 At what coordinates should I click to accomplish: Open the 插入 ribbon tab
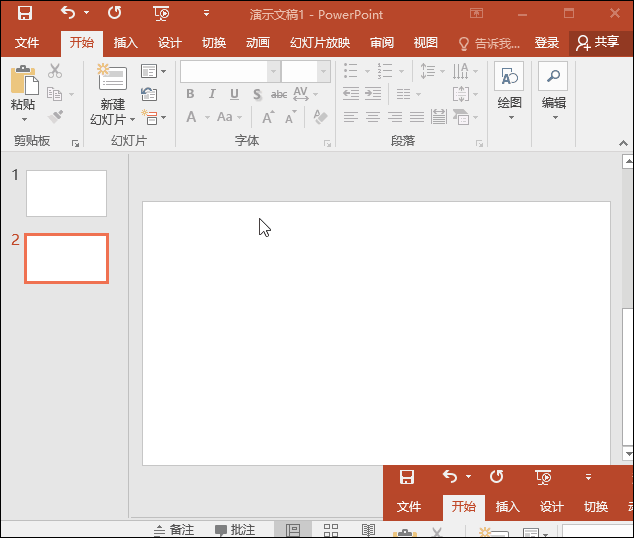click(x=126, y=43)
